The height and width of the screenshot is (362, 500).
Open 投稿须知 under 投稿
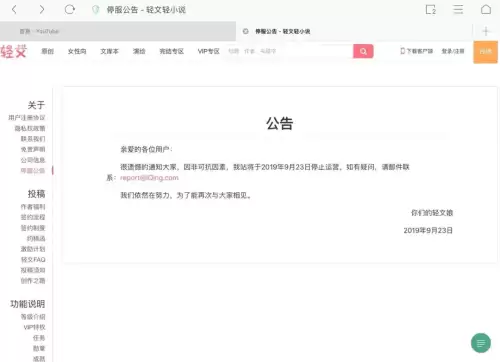pyautogui.click(x=33, y=270)
